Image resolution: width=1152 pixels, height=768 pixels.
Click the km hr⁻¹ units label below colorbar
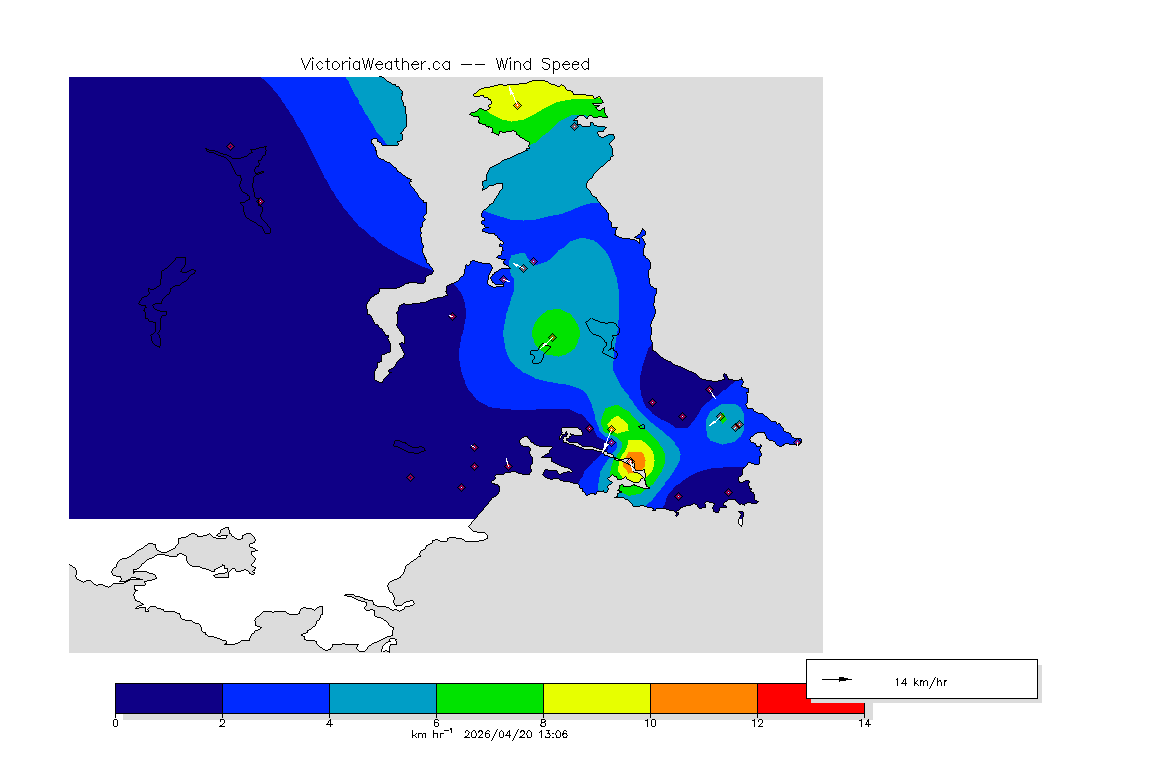(431, 735)
